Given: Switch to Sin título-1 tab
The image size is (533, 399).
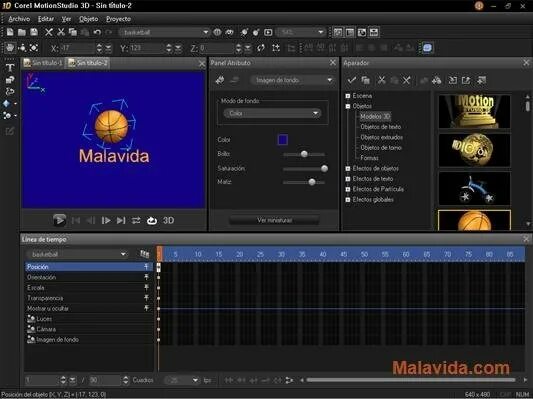Looking at the screenshot, I should (43, 63).
